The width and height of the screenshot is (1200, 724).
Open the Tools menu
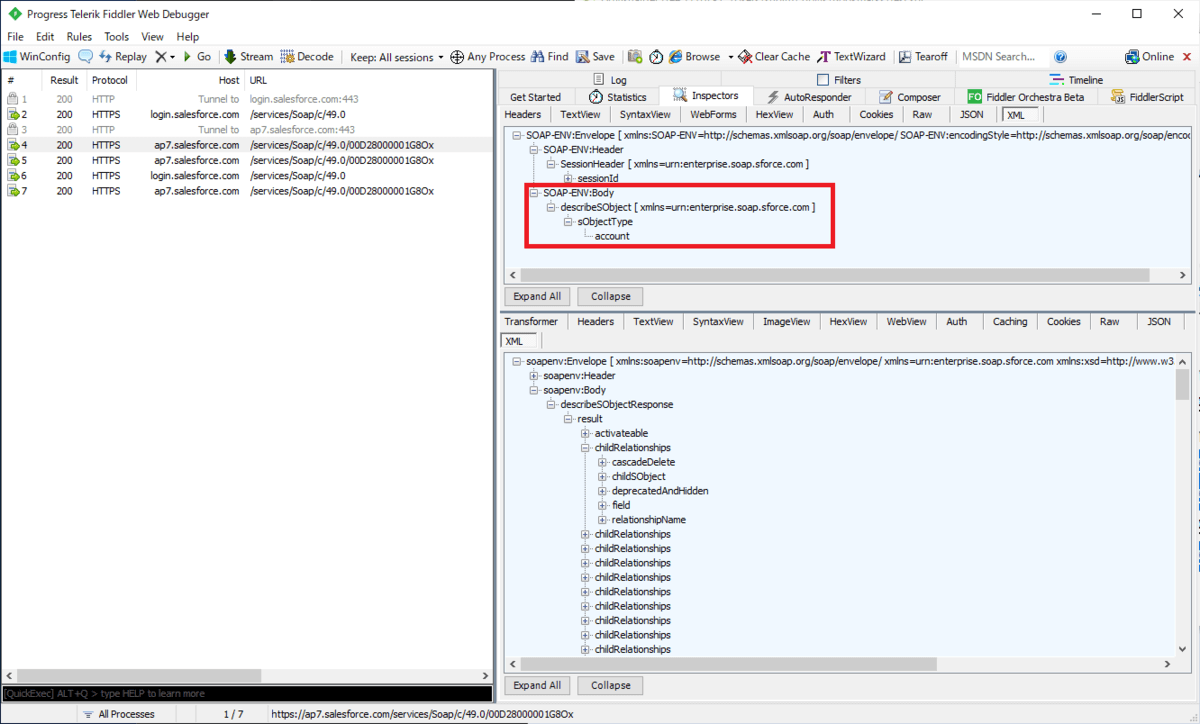click(117, 37)
